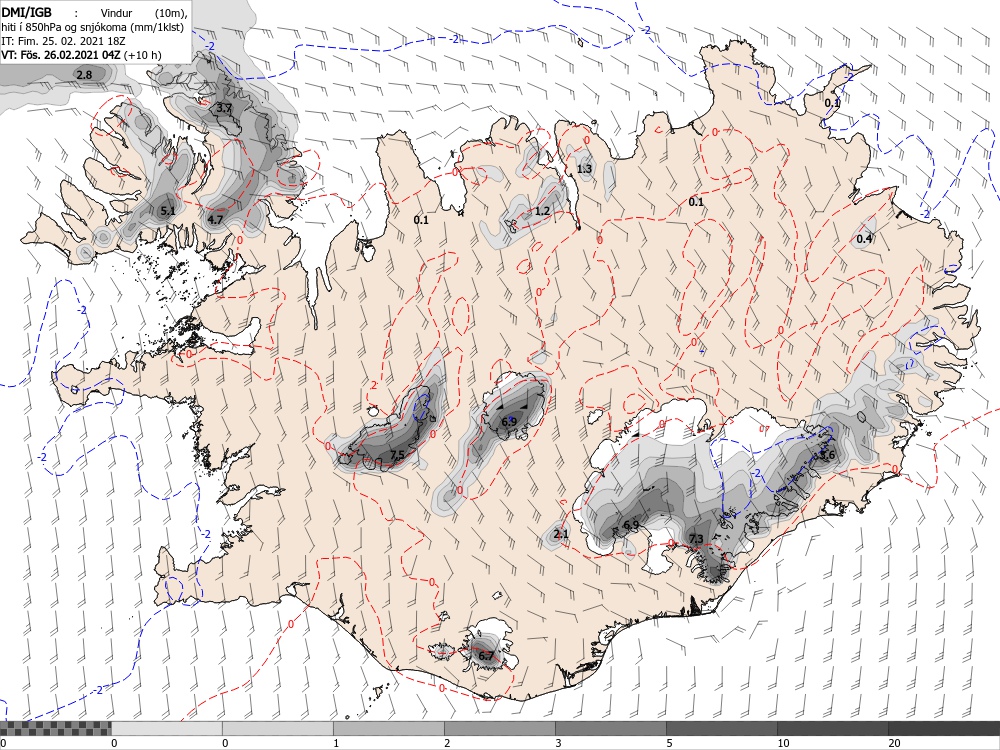This screenshot has width=1000, height=750.
Task: Select the 6.9 value left of 7.3
Action: coord(631,525)
